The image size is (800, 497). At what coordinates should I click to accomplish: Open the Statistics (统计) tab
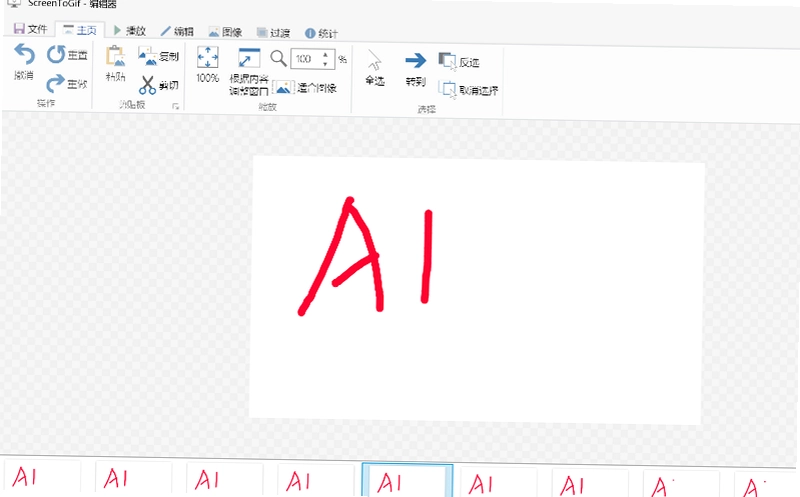[321, 33]
